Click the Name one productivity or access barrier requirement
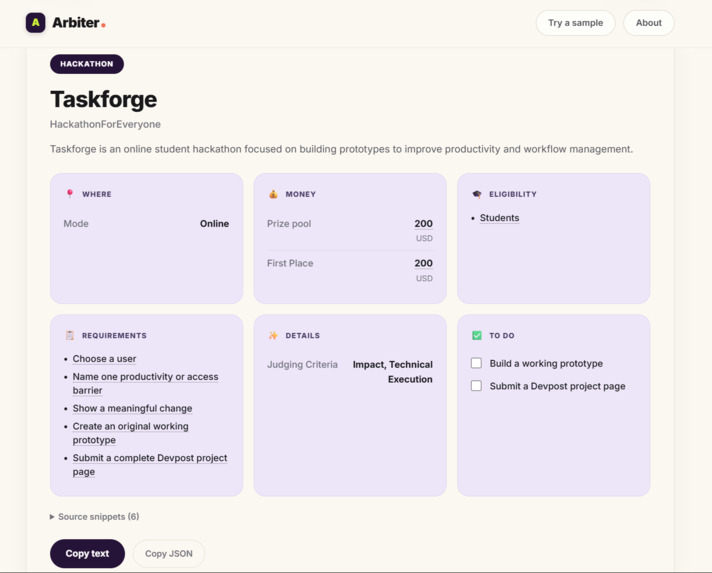 point(145,384)
